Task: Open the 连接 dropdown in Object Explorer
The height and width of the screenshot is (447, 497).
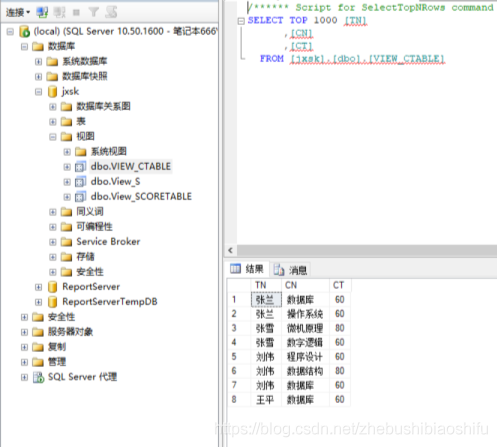Action: coord(18,13)
